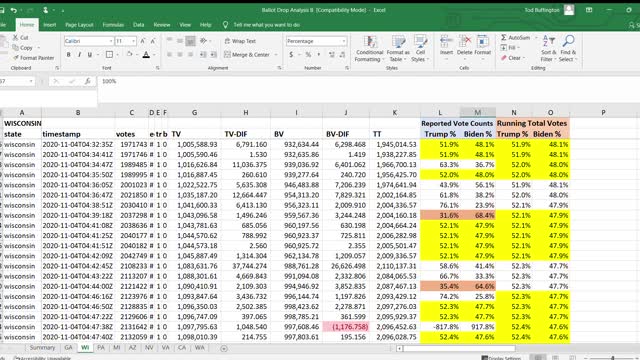Click the Merge & Center button
This screenshot has width=640, height=360.
tap(247, 55)
